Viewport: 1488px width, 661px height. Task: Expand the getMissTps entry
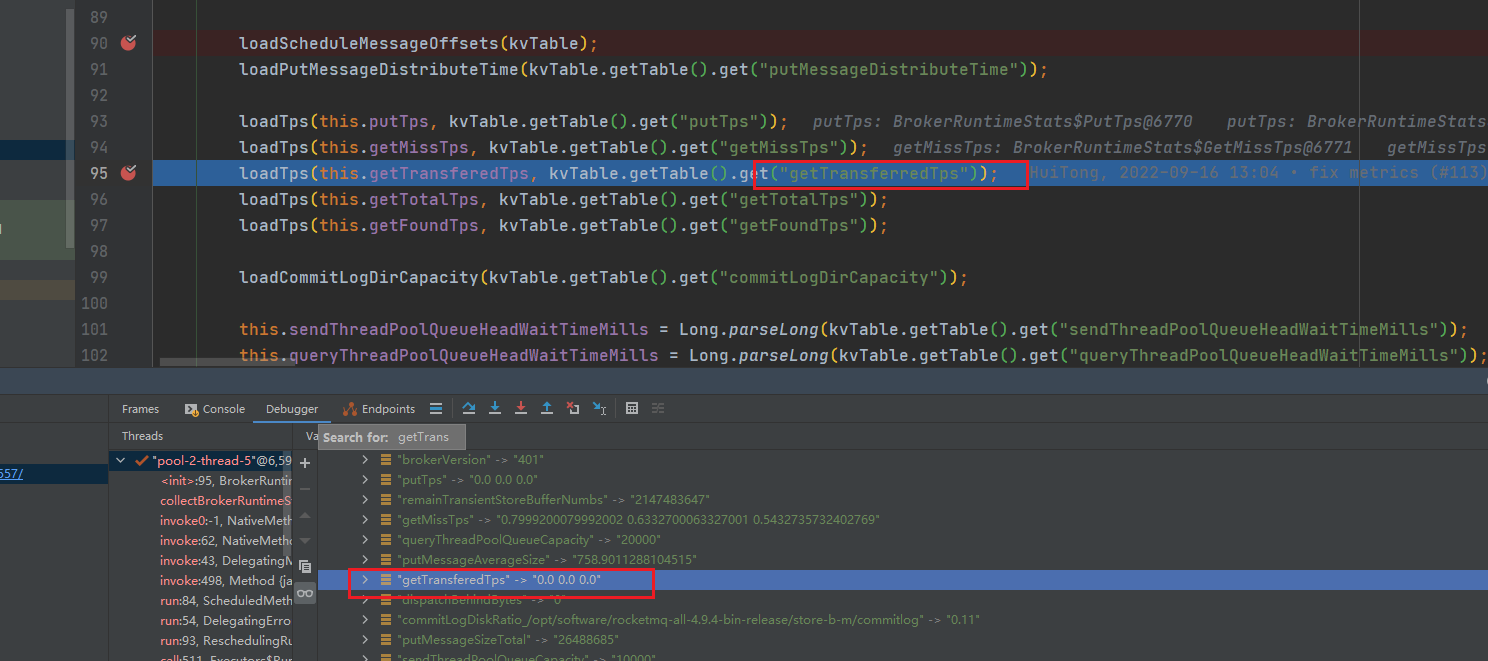point(365,520)
